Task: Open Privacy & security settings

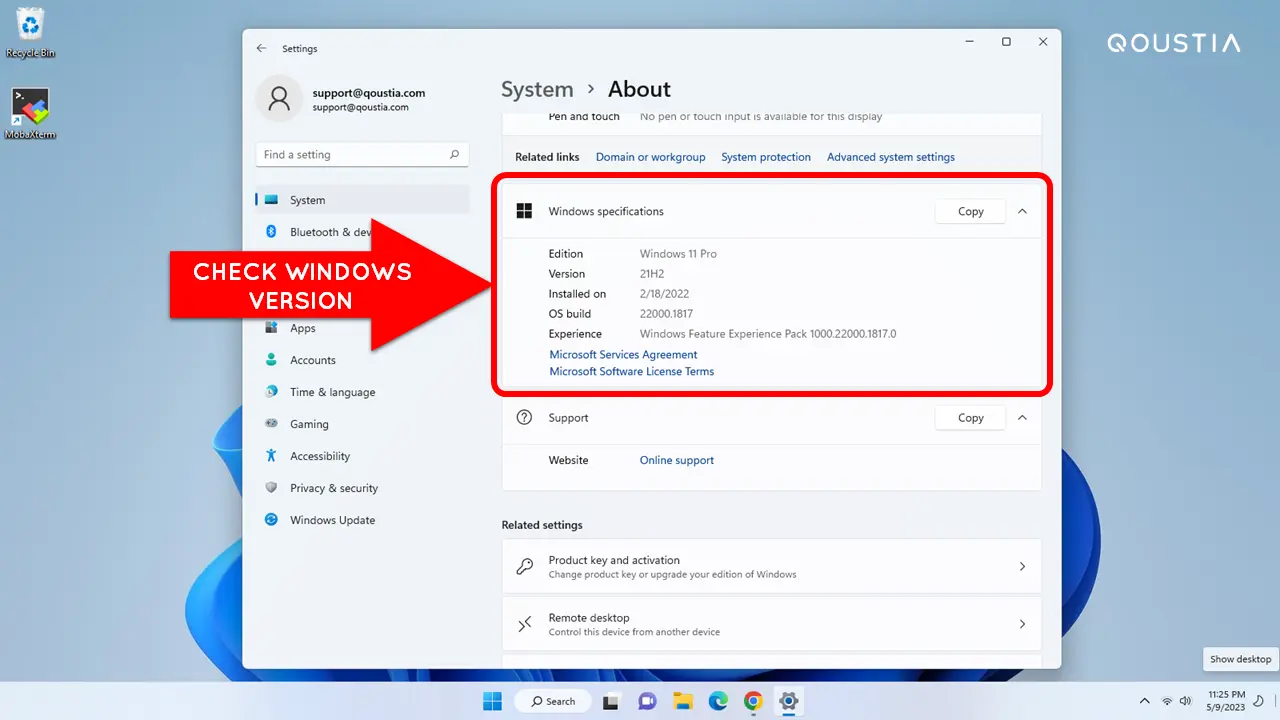Action: (x=362, y=488)
